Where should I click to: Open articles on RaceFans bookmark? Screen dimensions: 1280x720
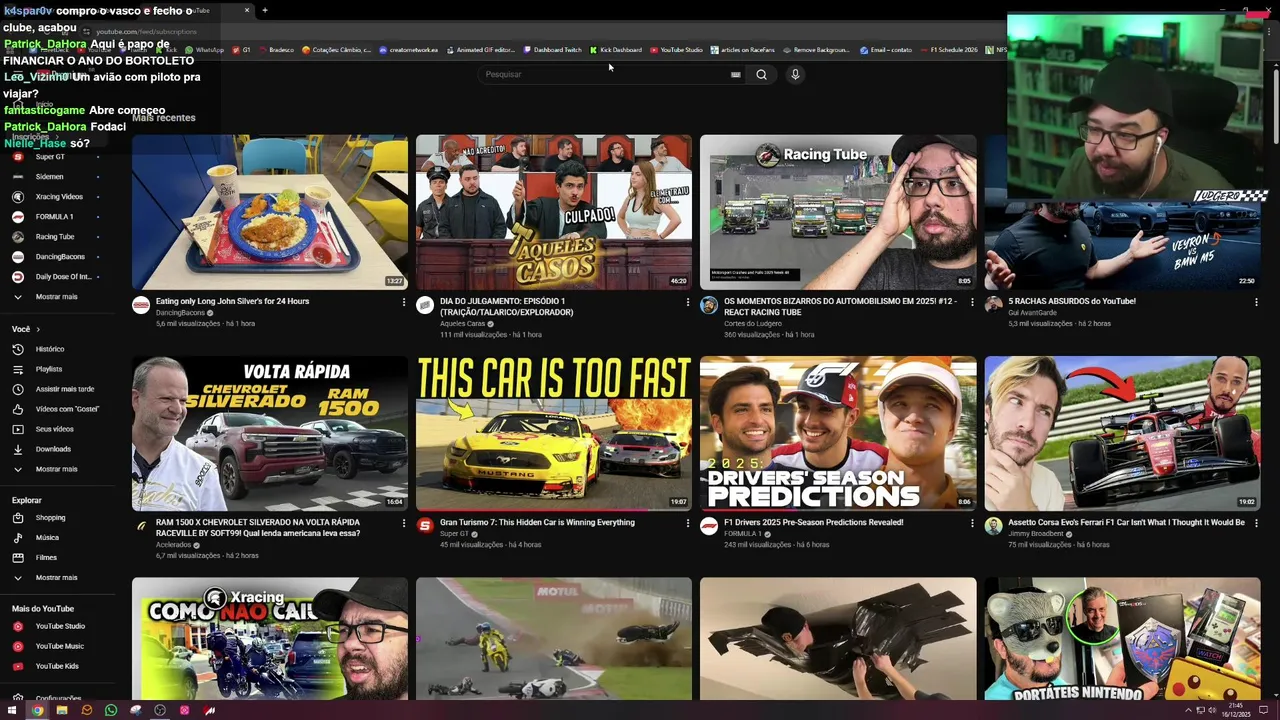743,50
